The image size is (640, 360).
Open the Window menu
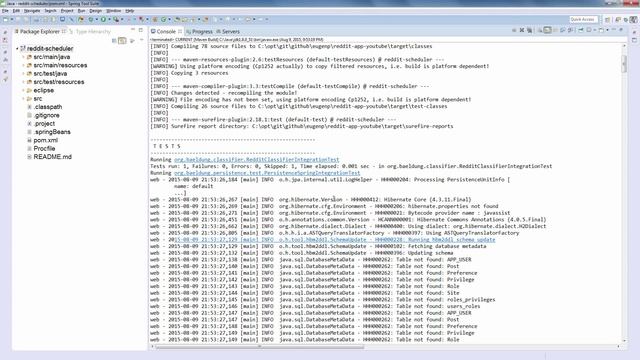click(x=113, y=11)
